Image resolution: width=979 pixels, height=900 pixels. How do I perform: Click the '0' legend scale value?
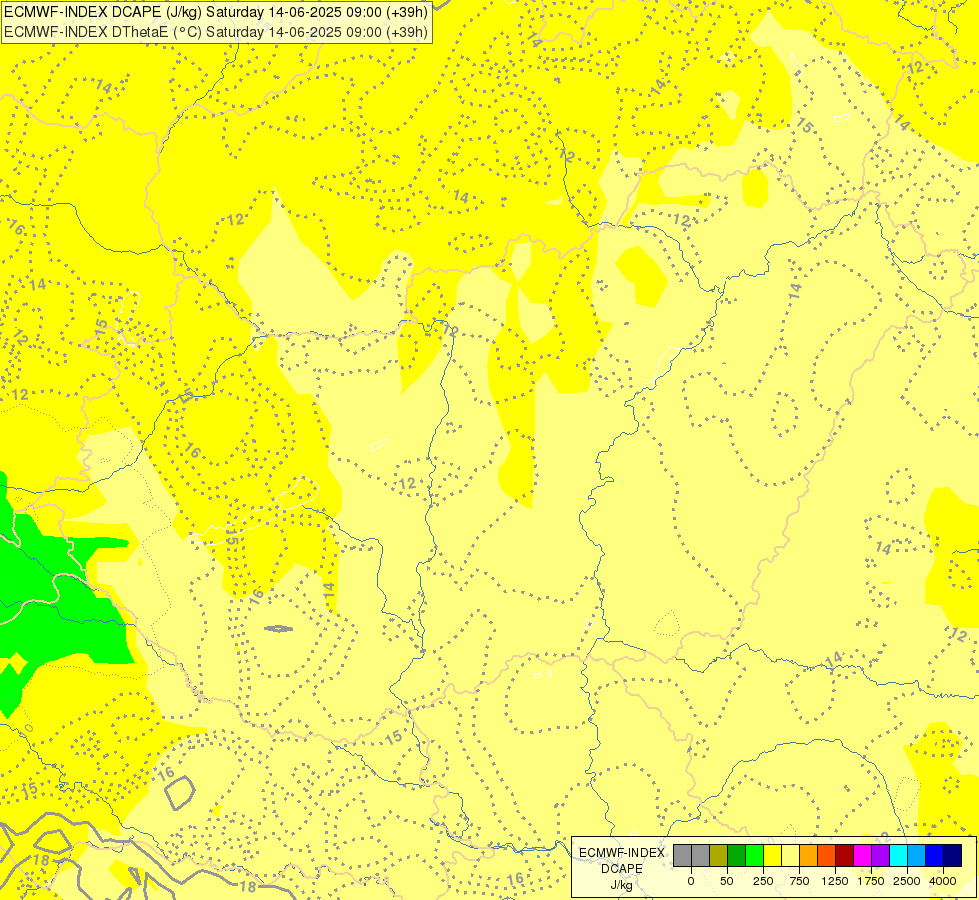pyautogui.click(x=691, y=881)
